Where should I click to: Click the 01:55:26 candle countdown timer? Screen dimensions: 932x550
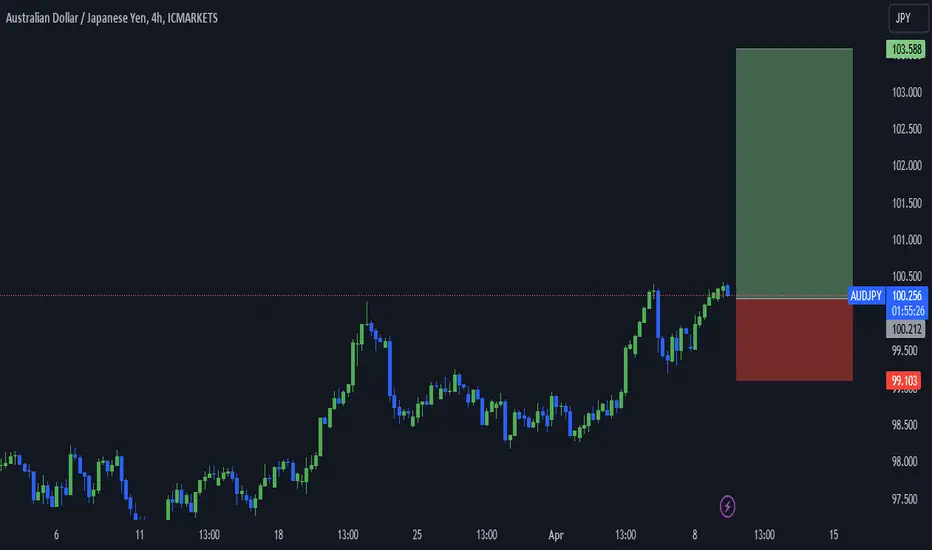tap(907, 311)
